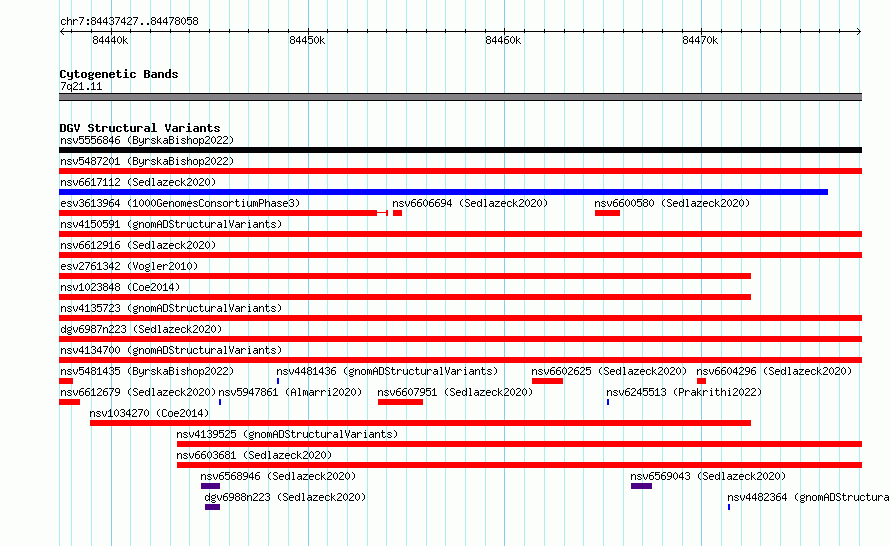
Task: Click the Cytogenetic Bands track title
Action: coord(119,74)
